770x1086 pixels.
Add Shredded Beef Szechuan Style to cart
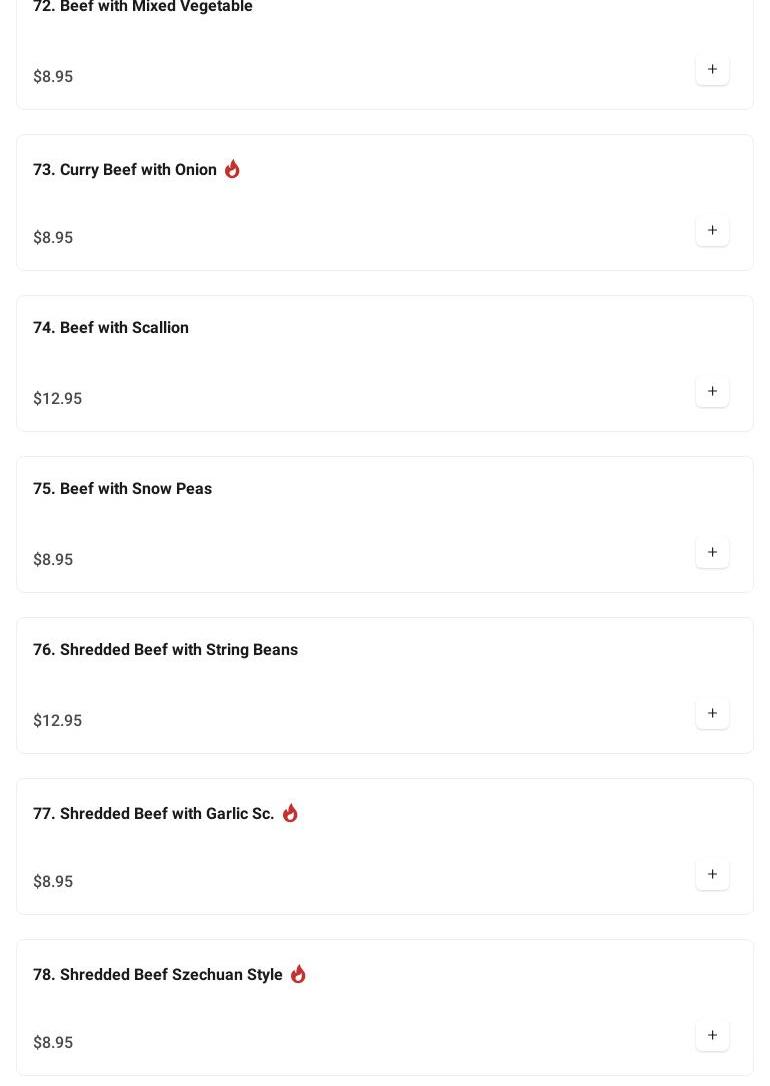712,1036
